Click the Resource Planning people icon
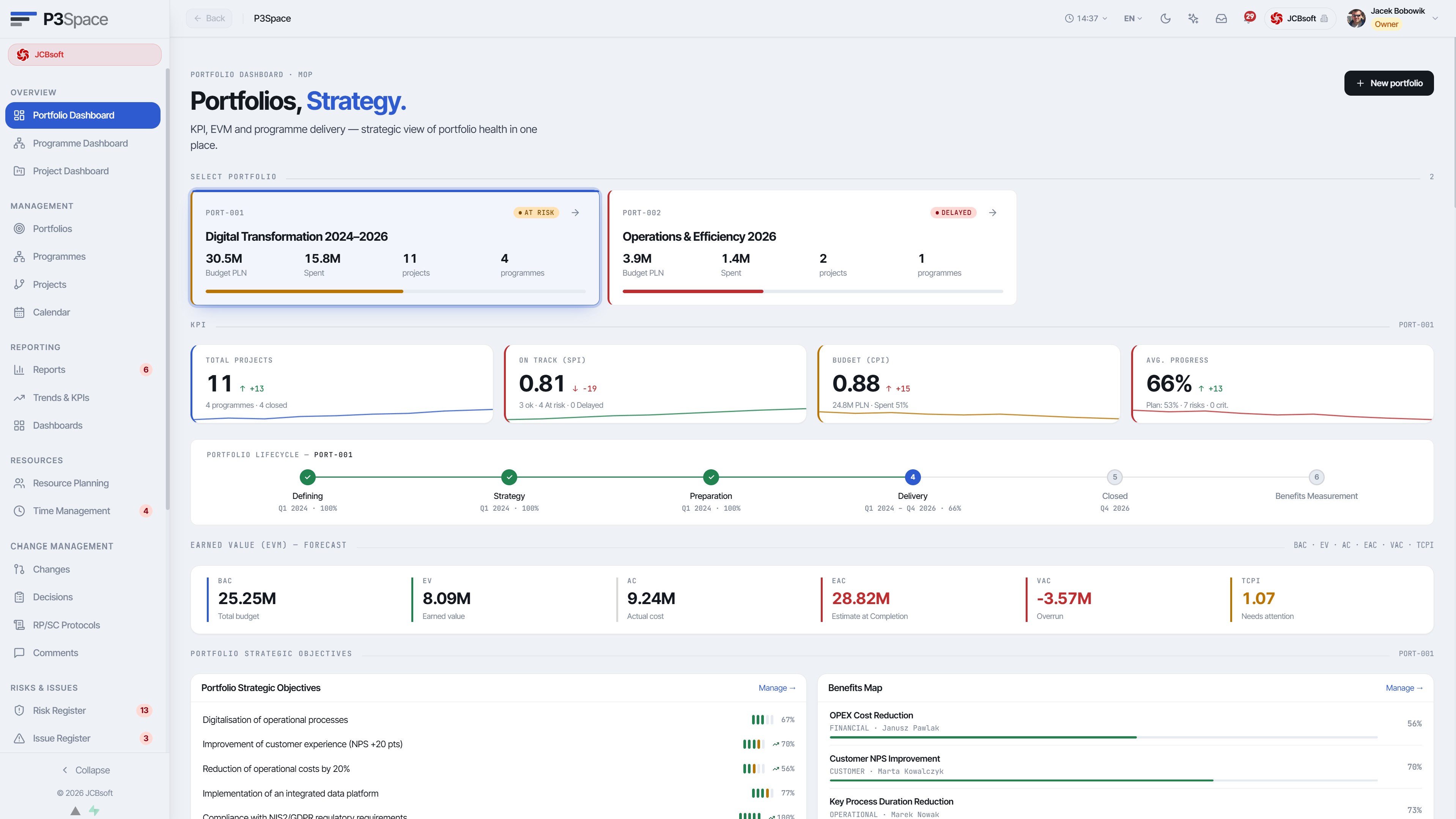Image resolution: width=1456 pixels, height=819 pixels. coord(19,483)
